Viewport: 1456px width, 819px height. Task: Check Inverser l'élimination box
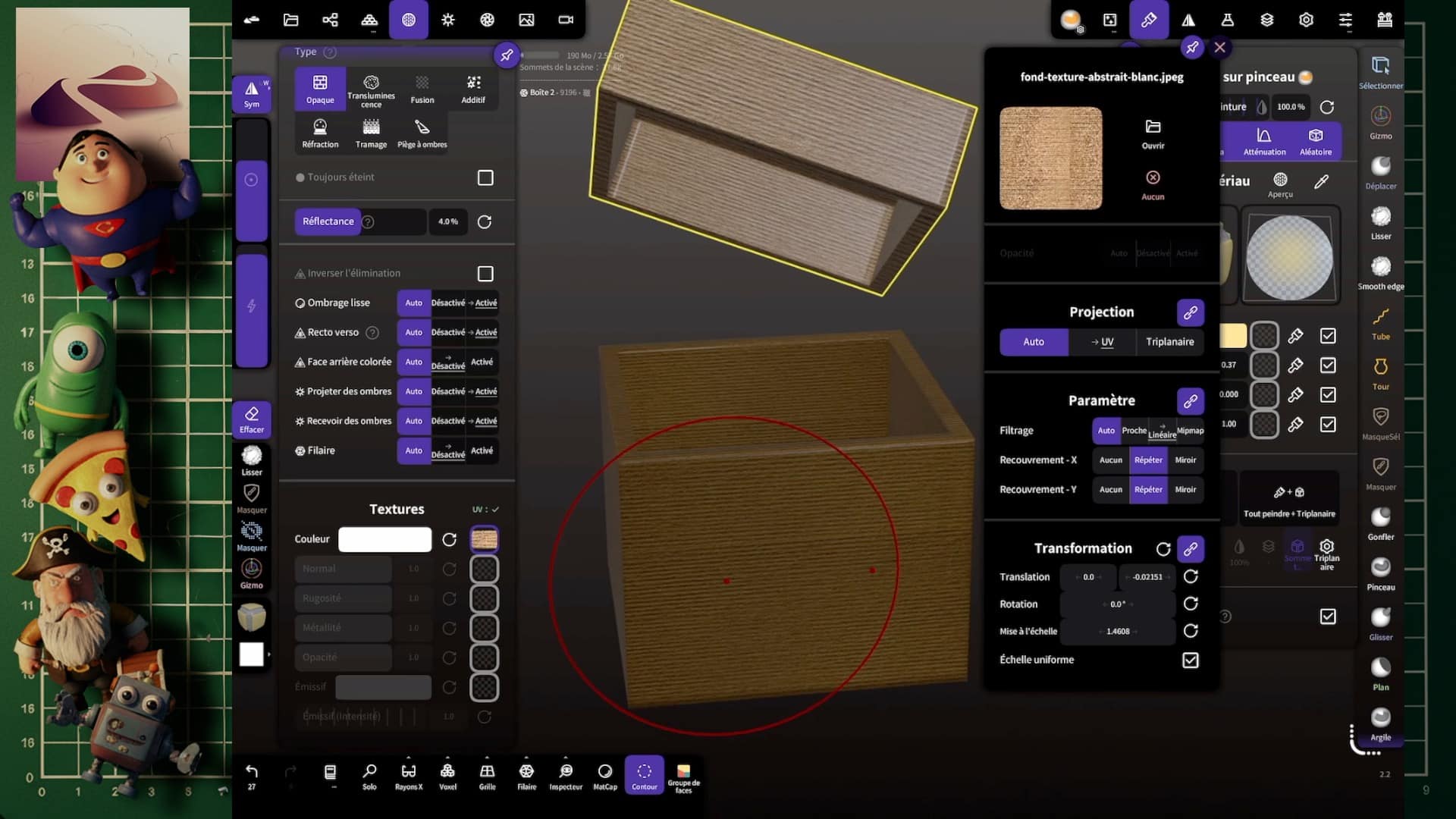click(x=485, y=274)
